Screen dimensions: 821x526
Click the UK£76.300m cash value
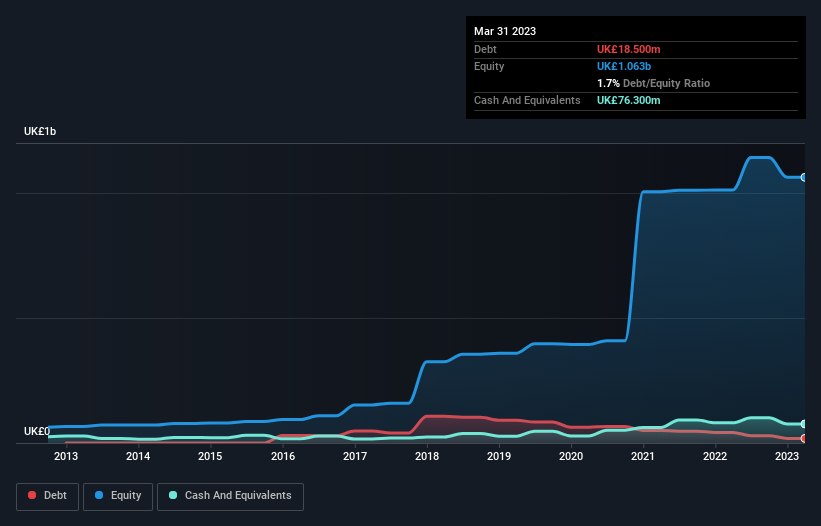(x=628, y=100)
